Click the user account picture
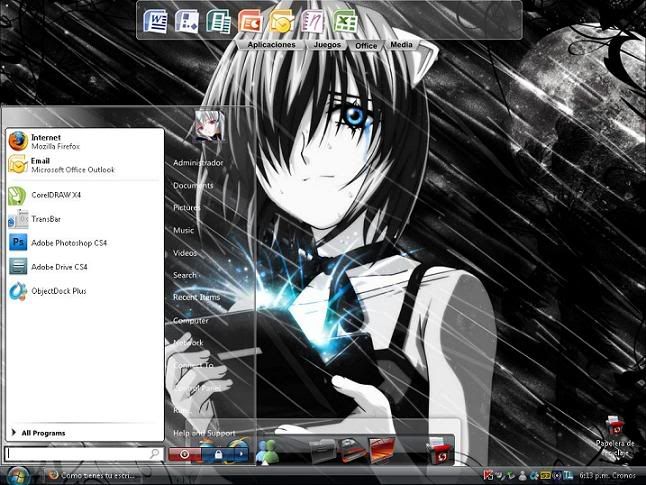 click(x=210, y=126)
